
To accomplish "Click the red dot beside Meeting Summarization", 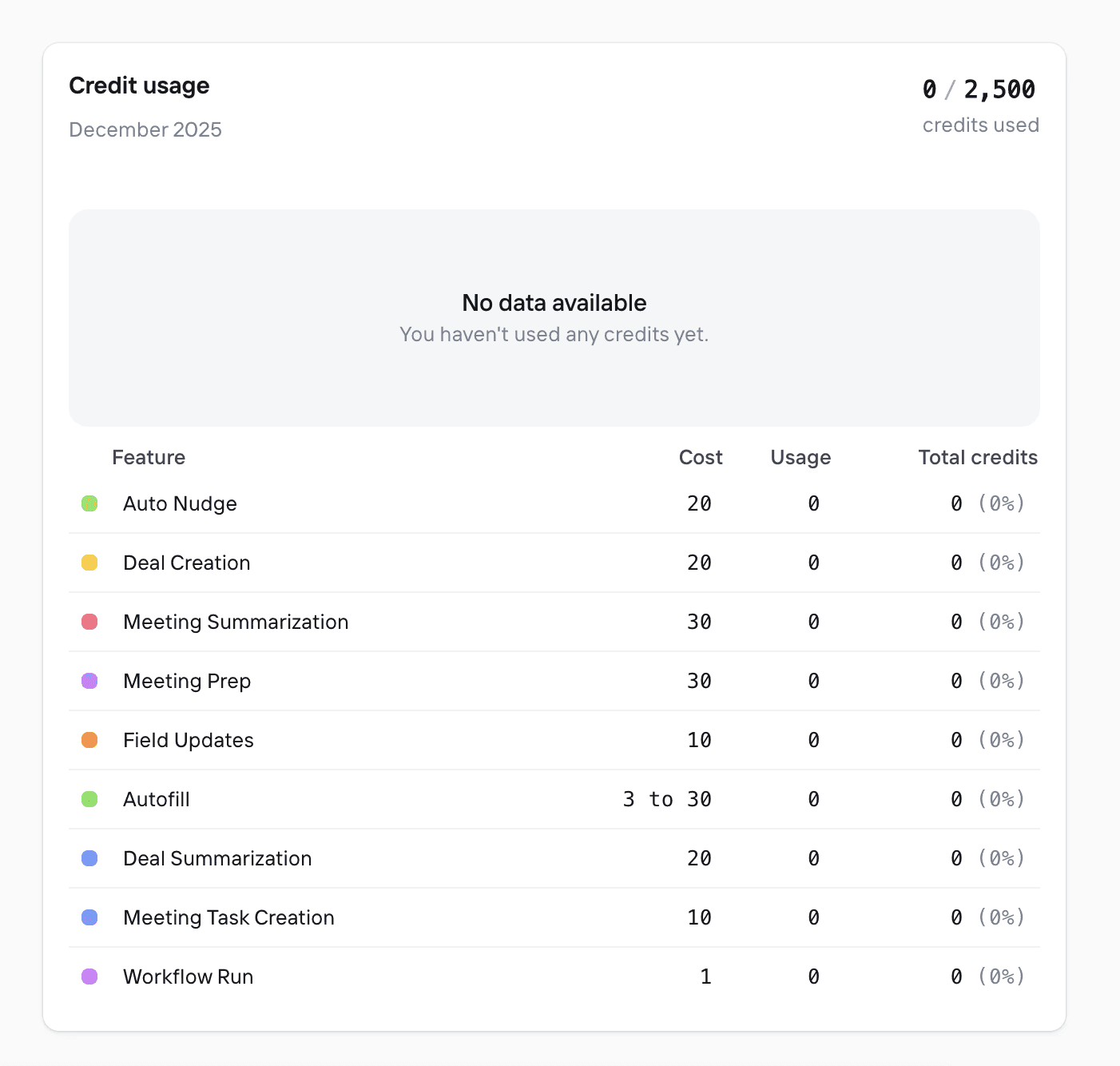I will click(x=89, y=622).
